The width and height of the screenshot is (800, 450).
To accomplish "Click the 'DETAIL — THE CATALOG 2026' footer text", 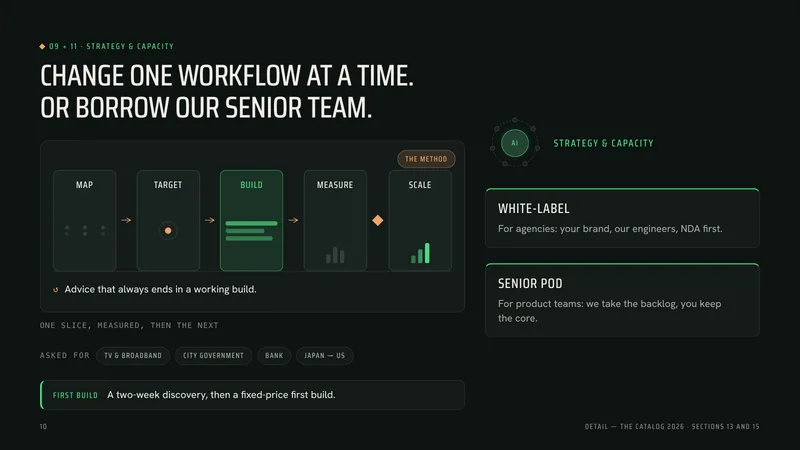I will click(x=672, y=427).
